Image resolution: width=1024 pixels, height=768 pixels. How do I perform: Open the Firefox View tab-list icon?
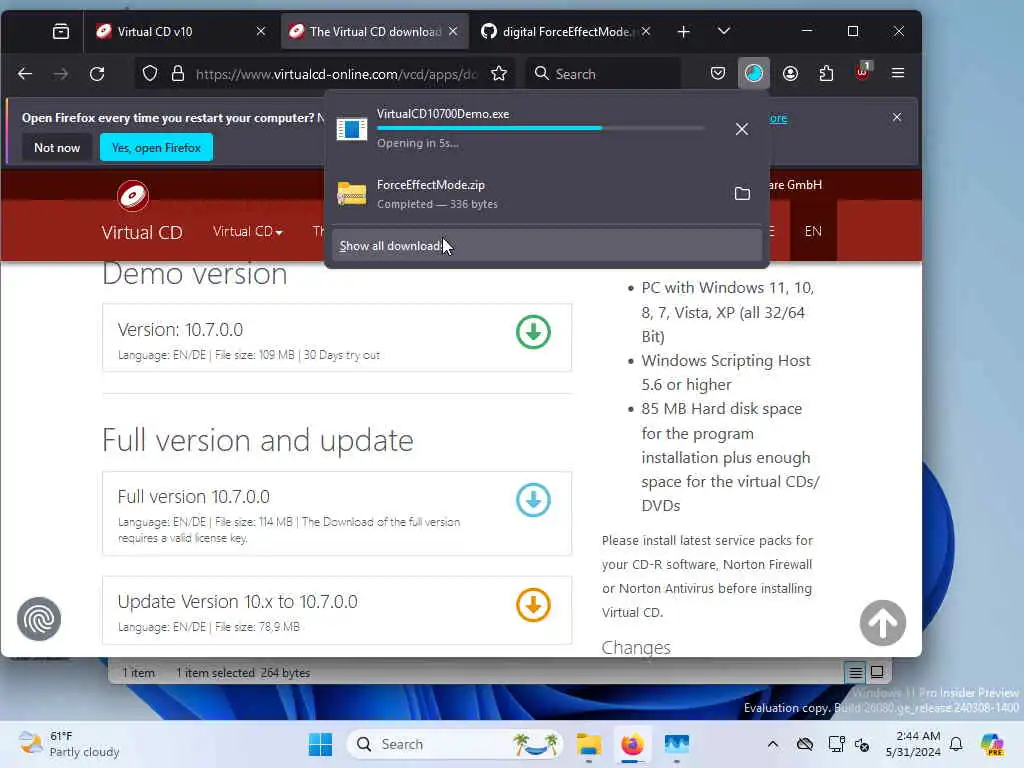point(61,31)
